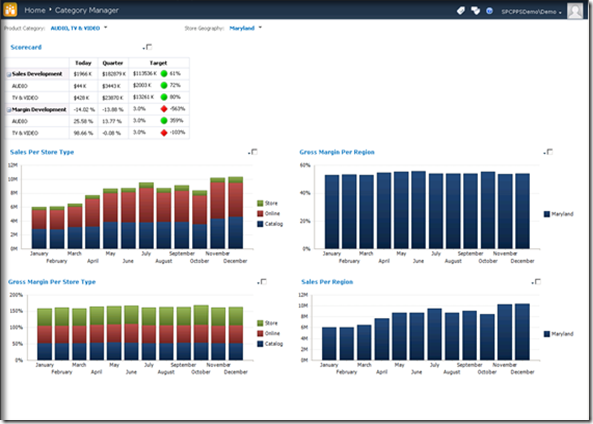Open the Gross Margin Per Store Type title
The height and width of the screenshot is (424, 593).
[52, 282]
